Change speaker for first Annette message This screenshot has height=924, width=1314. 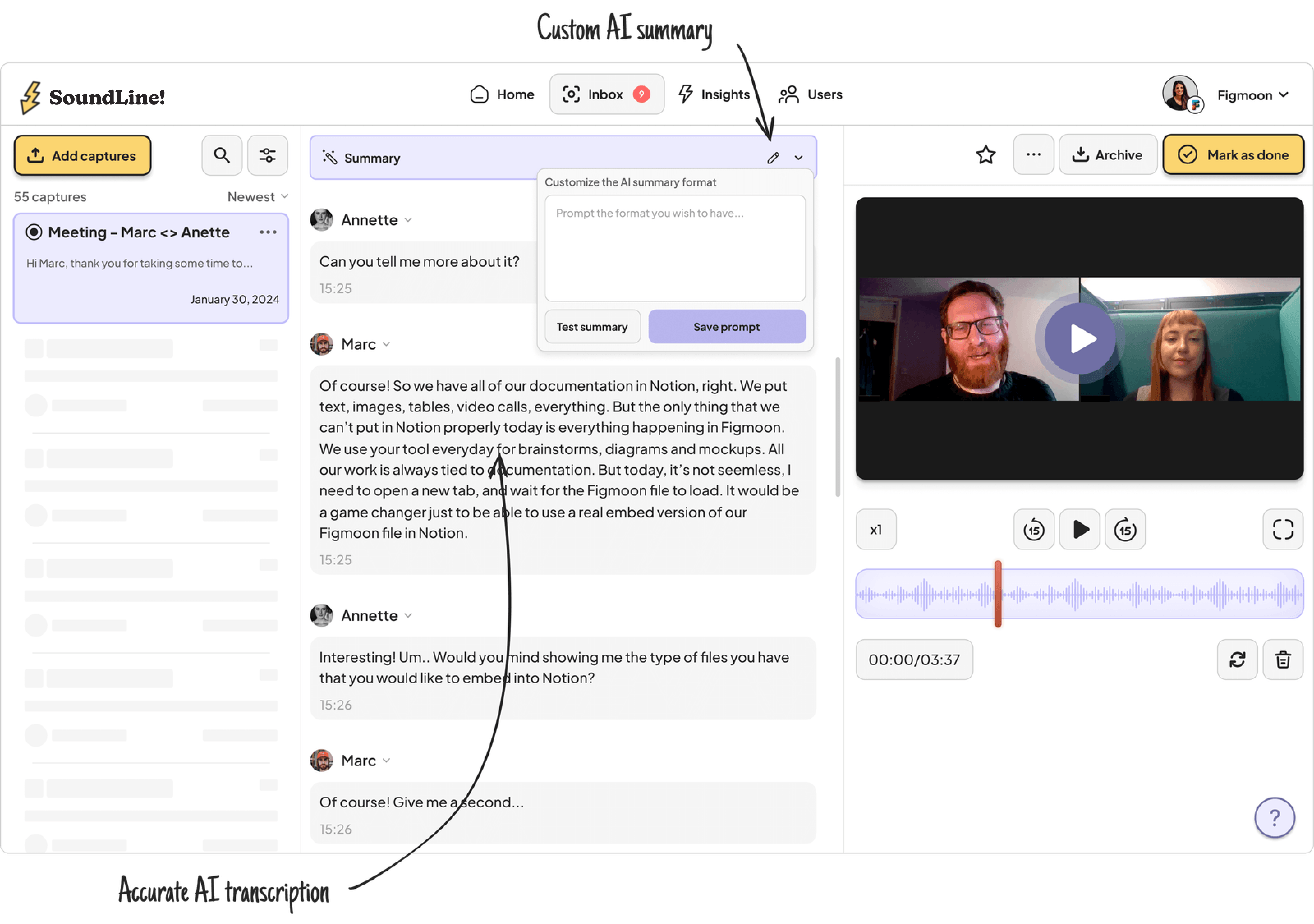(x=408, y=220)
